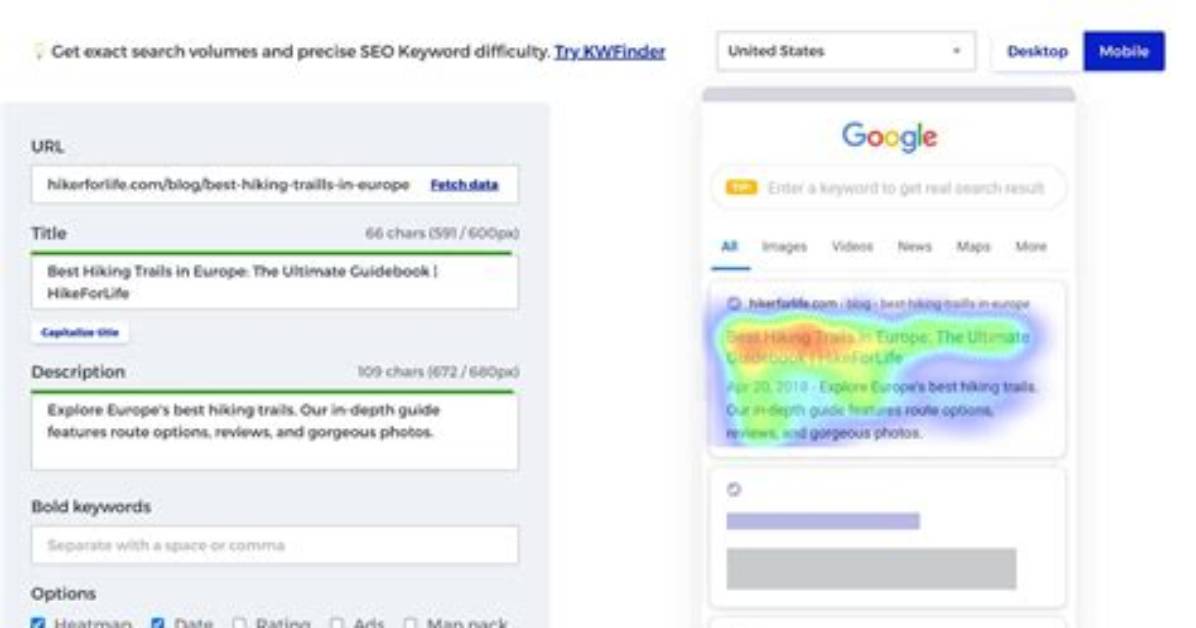Click the purple placeholder title bar
1196x628 pixels.
[823, 521]
